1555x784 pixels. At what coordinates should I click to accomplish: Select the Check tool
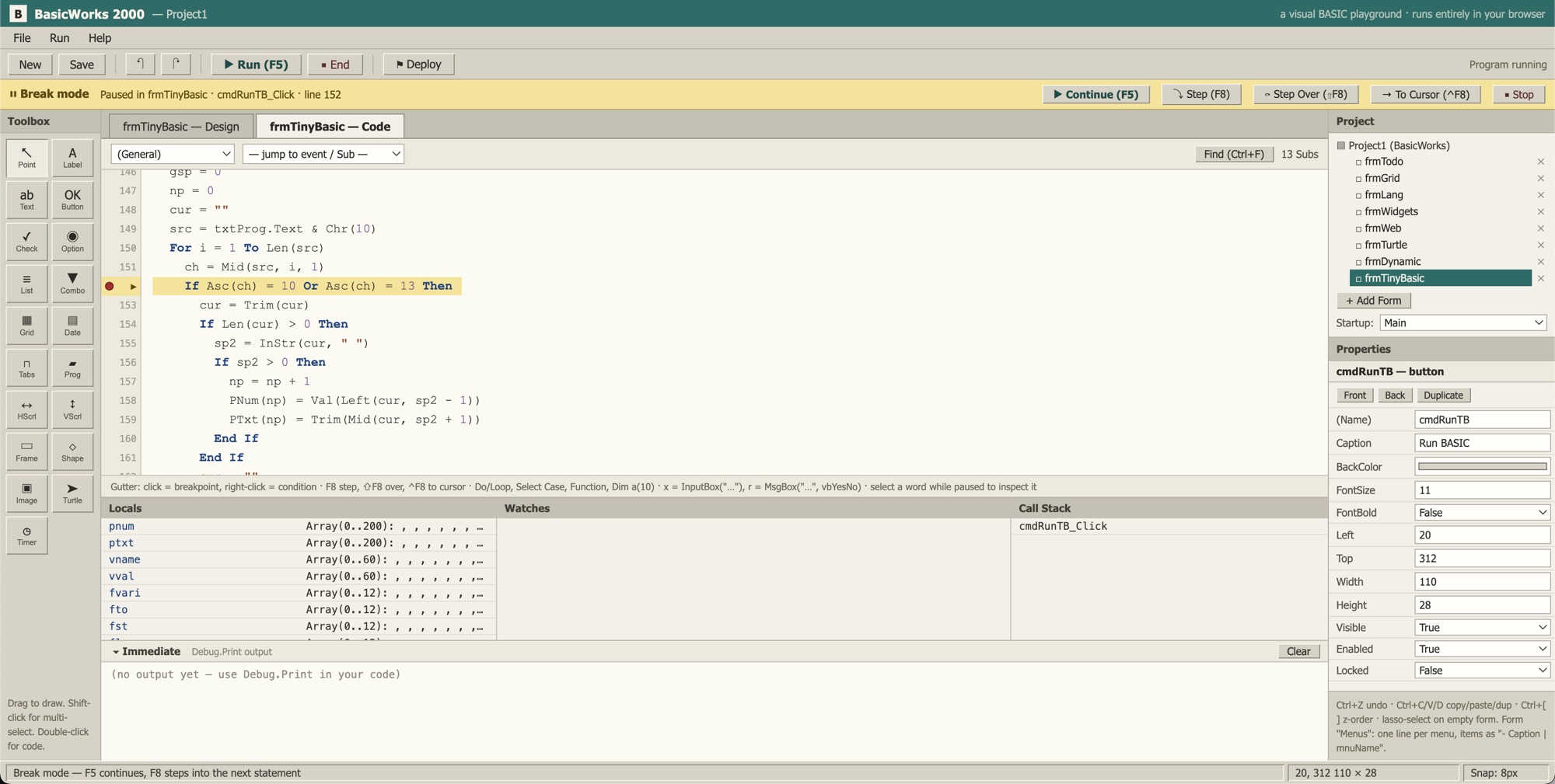tap(26, 242)
